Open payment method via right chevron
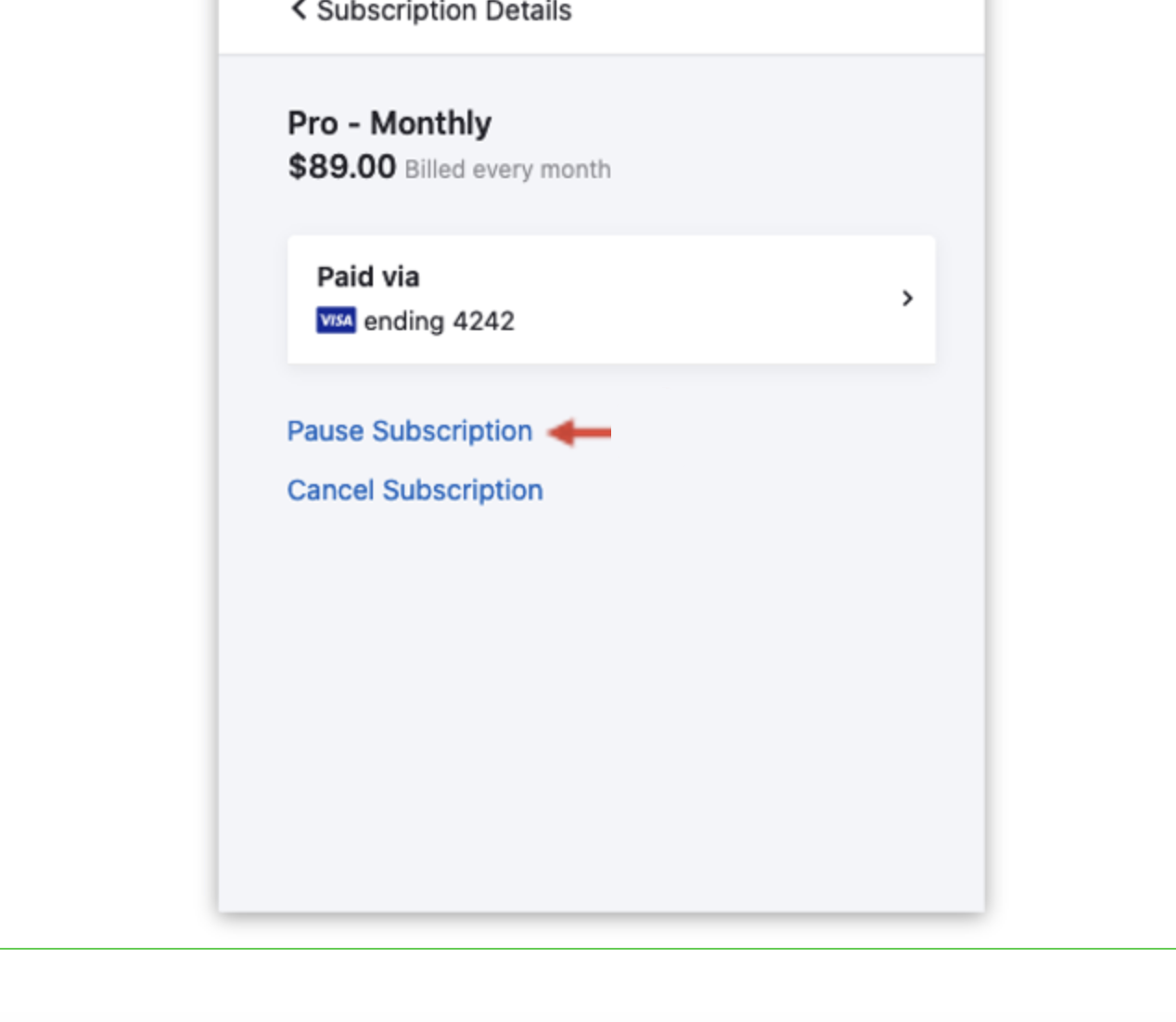The width and height of the screenshot is (1176, 1022). tap(907, 299)
